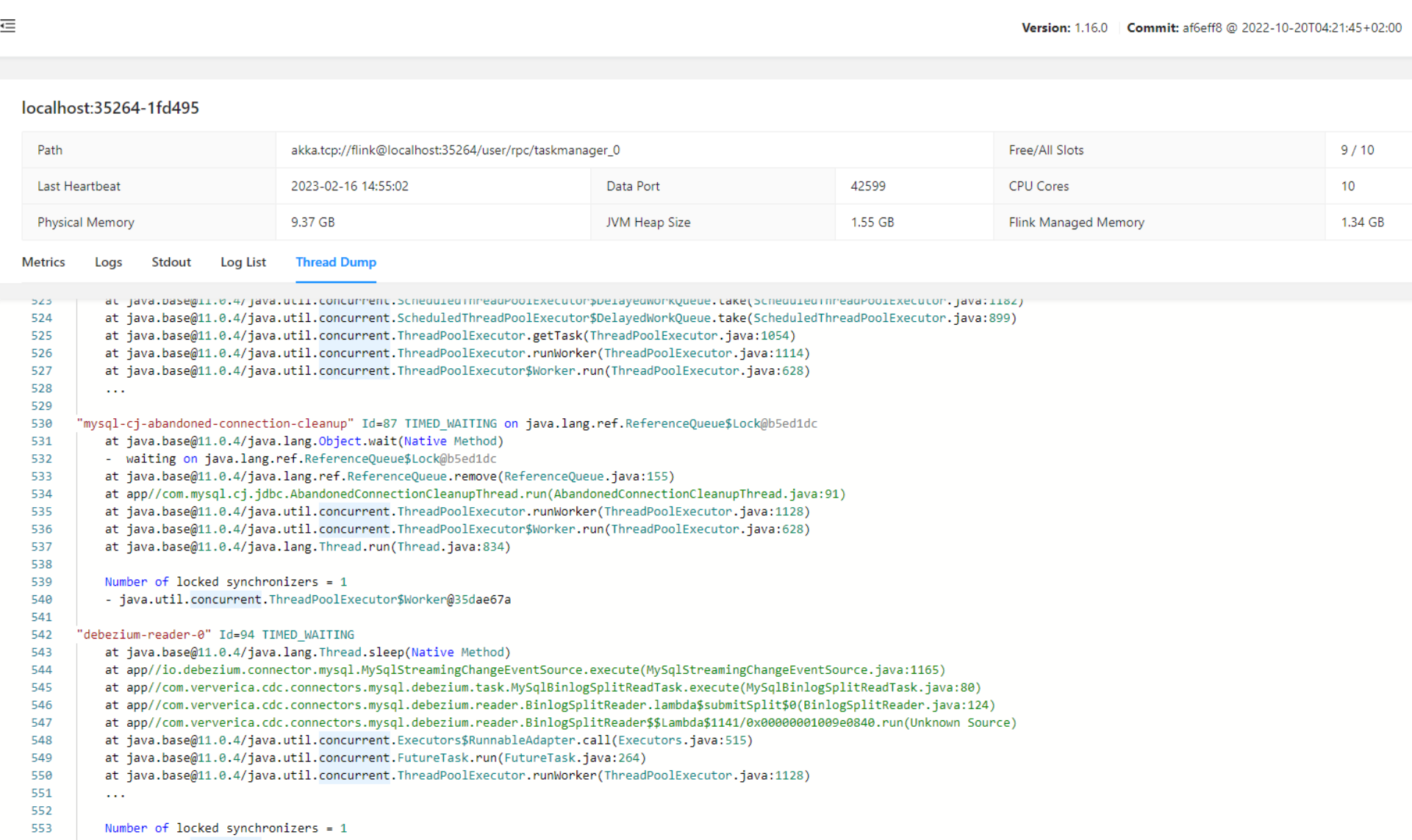Click line 548 Executors$RunnableAdapter.call text
The image size is (1412, 840).
click(x=429, y=740)
